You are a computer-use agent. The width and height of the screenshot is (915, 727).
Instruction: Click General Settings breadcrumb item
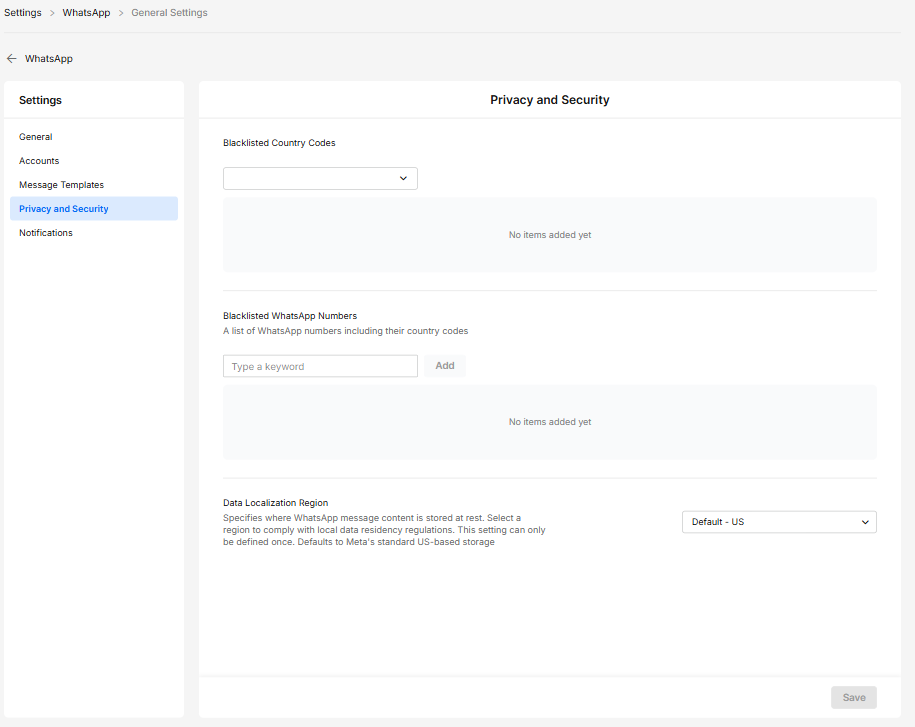click(x=169, y=13)
